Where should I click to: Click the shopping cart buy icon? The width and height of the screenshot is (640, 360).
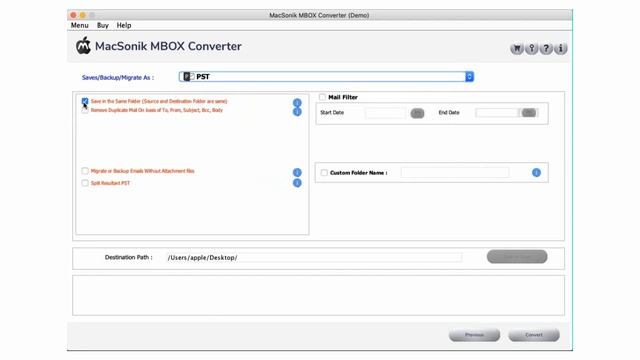517,49
